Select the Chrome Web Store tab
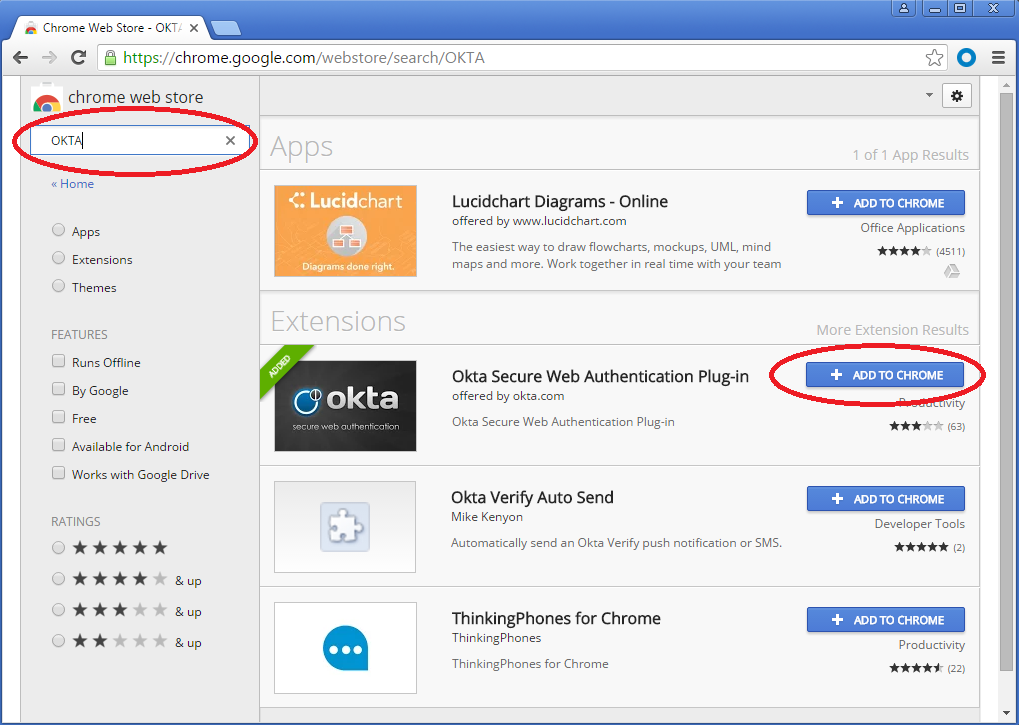The height and width of the screenshot is (725, 1019). 110,28
